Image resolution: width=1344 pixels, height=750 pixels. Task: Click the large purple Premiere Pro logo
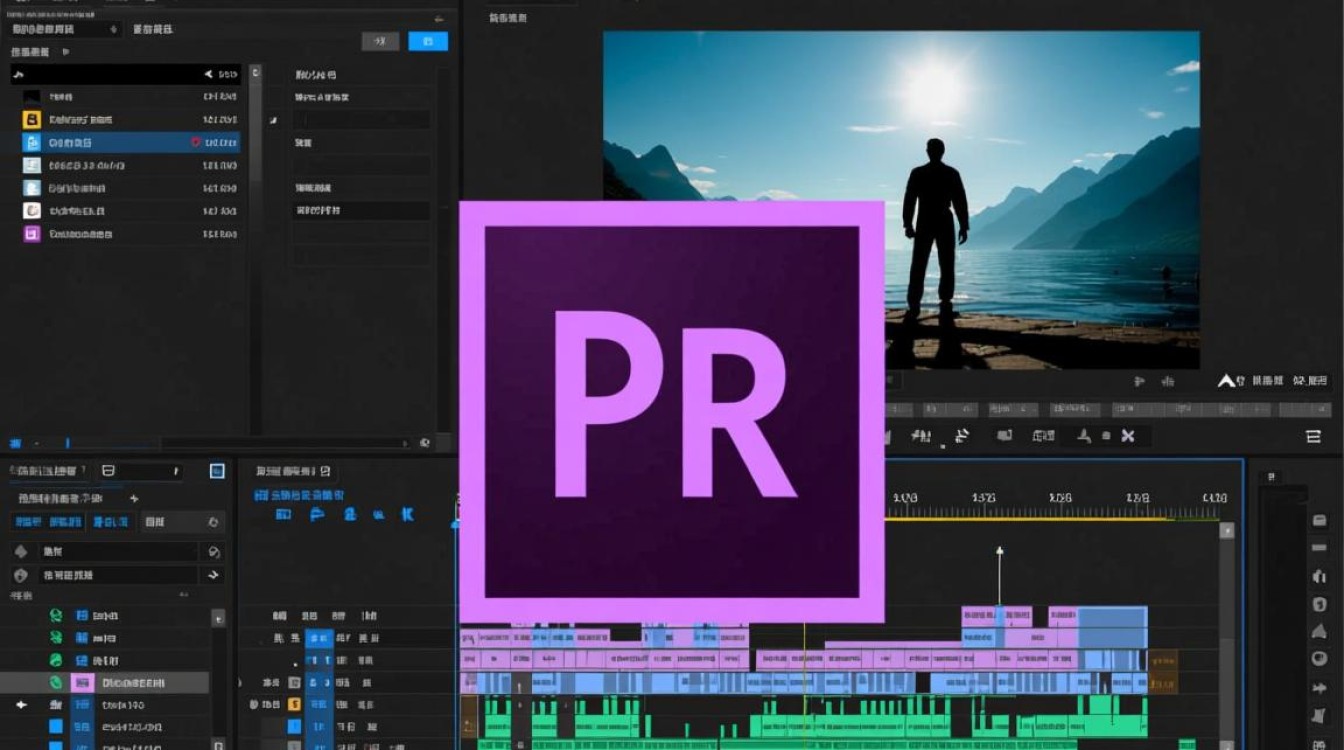point(671,411)
